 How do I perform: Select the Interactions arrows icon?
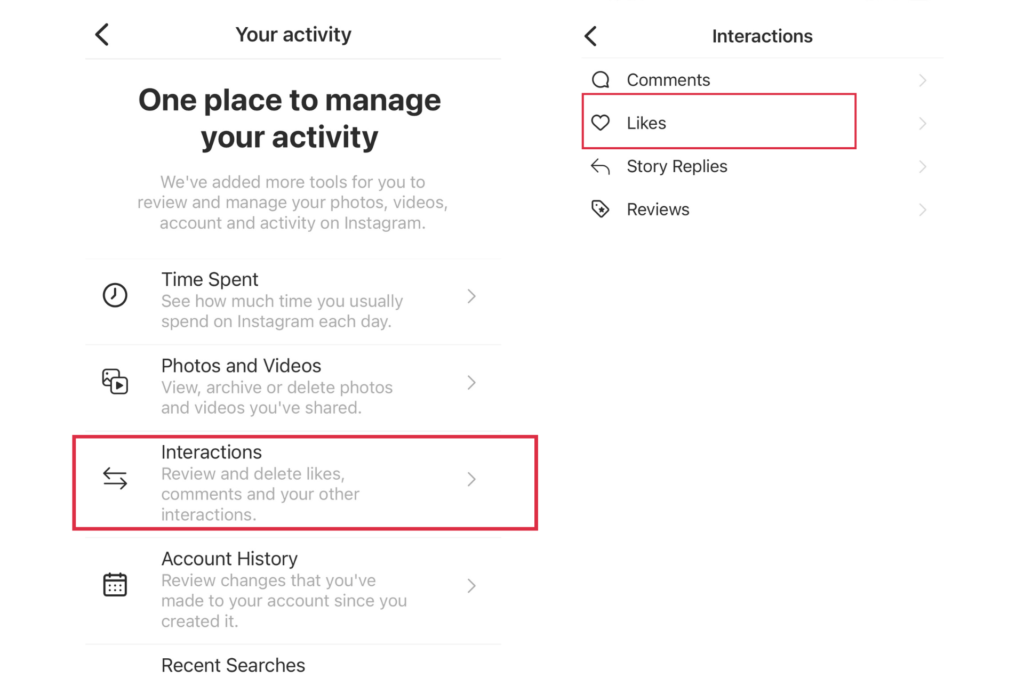pos(115,478)
